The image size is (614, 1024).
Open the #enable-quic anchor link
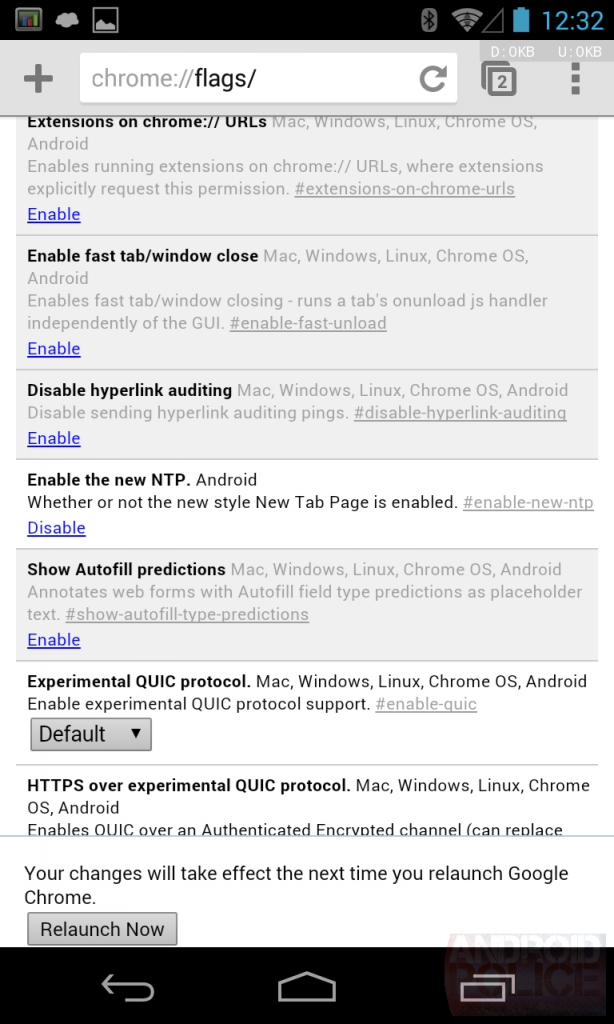(x=426, y=704)
